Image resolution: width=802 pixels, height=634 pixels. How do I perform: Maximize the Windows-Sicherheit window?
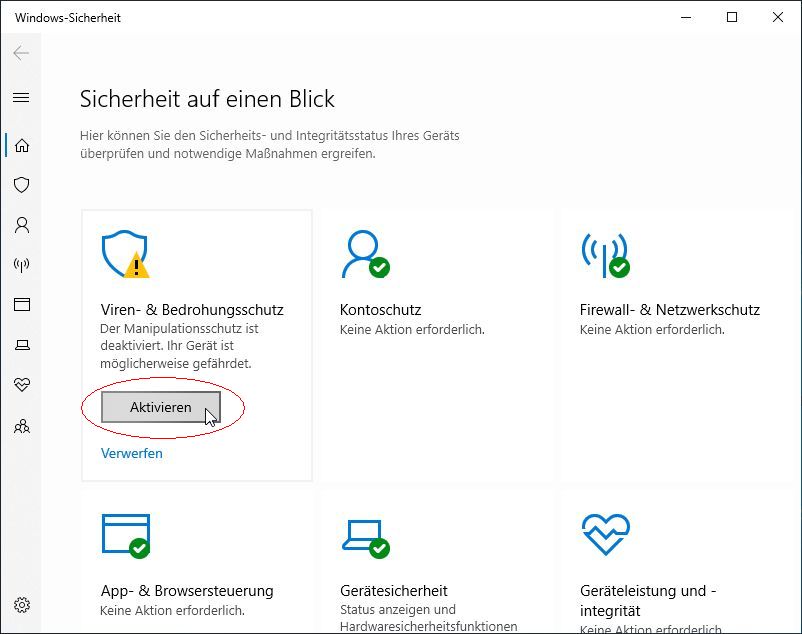(x=732, y=17)
